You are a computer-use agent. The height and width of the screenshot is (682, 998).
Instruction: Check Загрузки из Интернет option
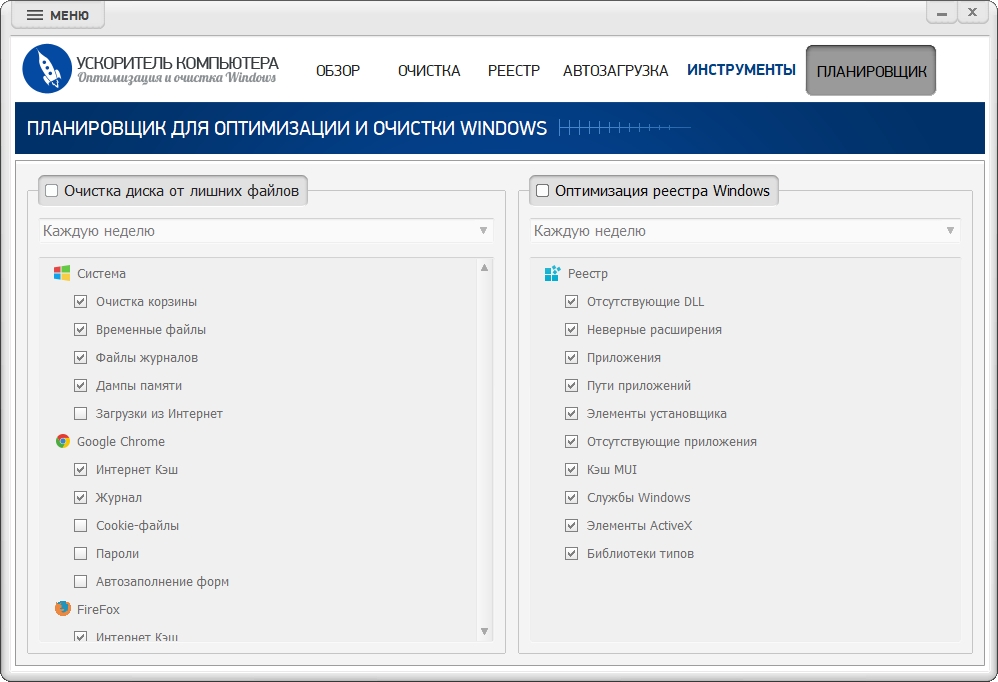[81, 413]
